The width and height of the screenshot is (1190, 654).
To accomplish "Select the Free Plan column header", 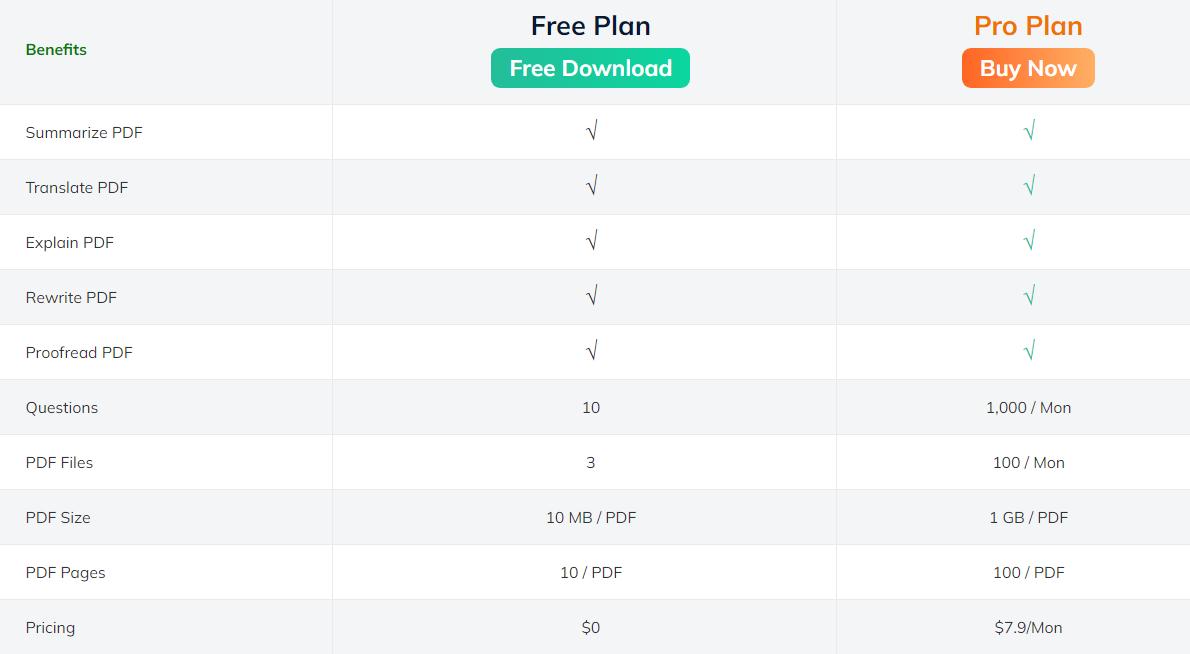I will (590, 25).
